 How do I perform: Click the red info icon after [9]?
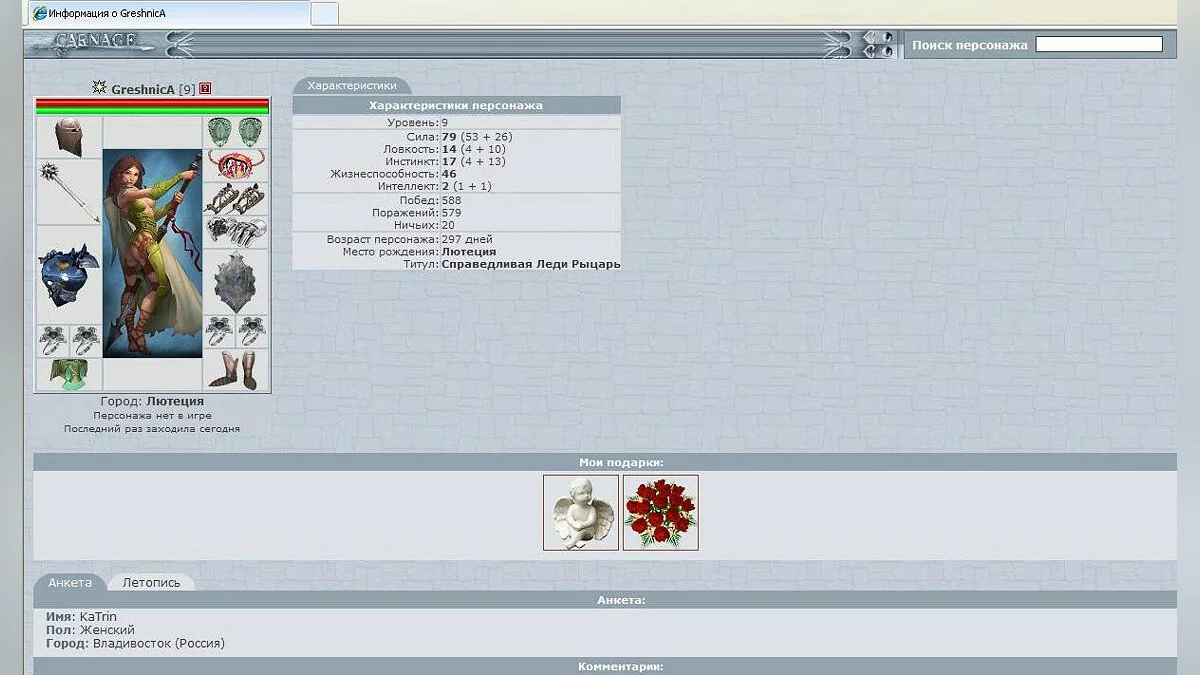pyautogui.click(x=205, y=88)
